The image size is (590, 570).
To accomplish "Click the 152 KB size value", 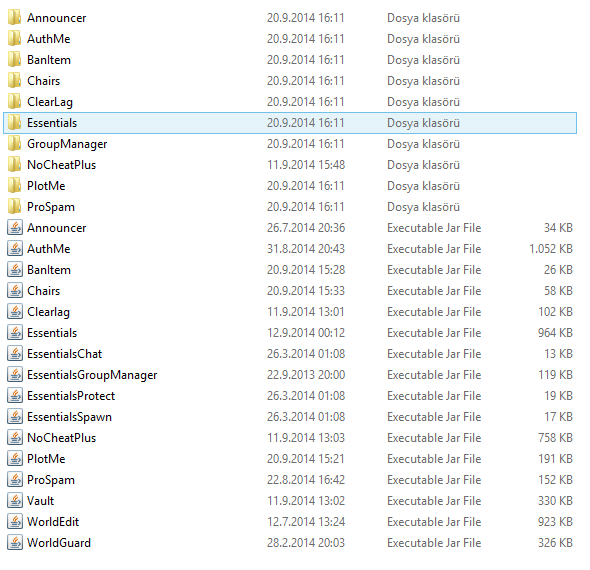I will click(x=555, y=480).
